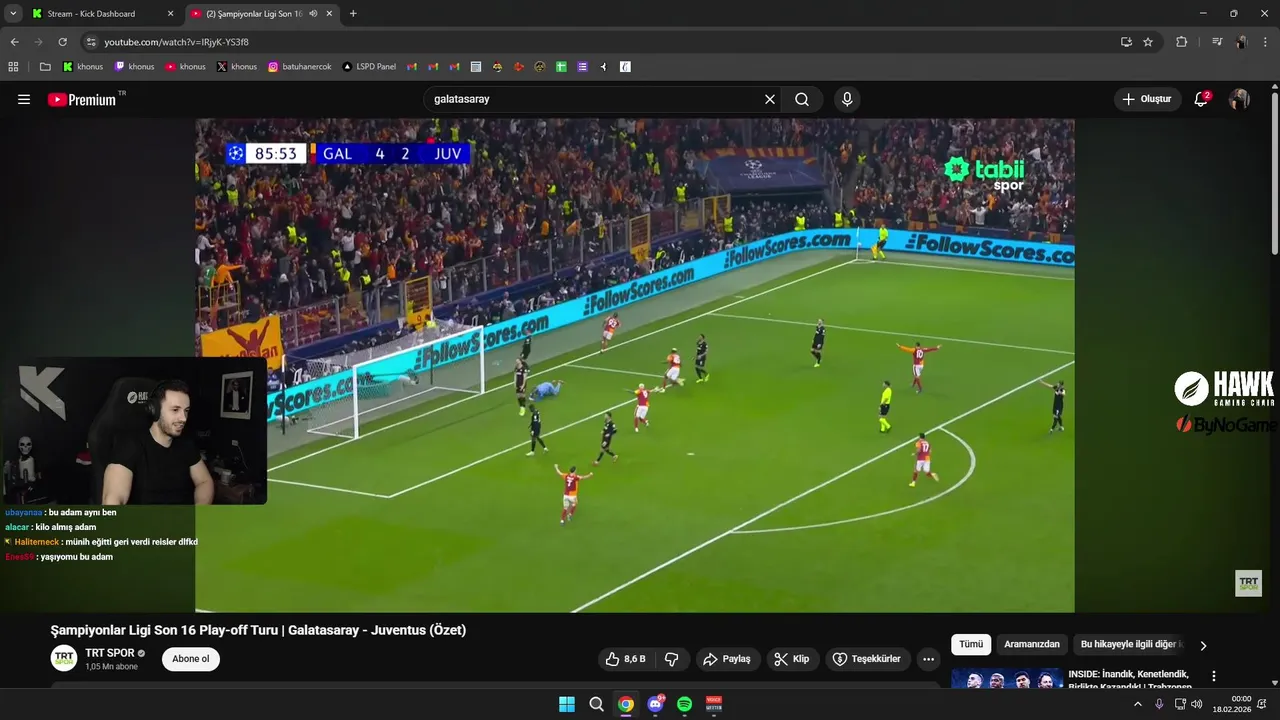Viewport: 1280px width, 720px height.
Task: Open Windows taskbar search
Action: 596,704
